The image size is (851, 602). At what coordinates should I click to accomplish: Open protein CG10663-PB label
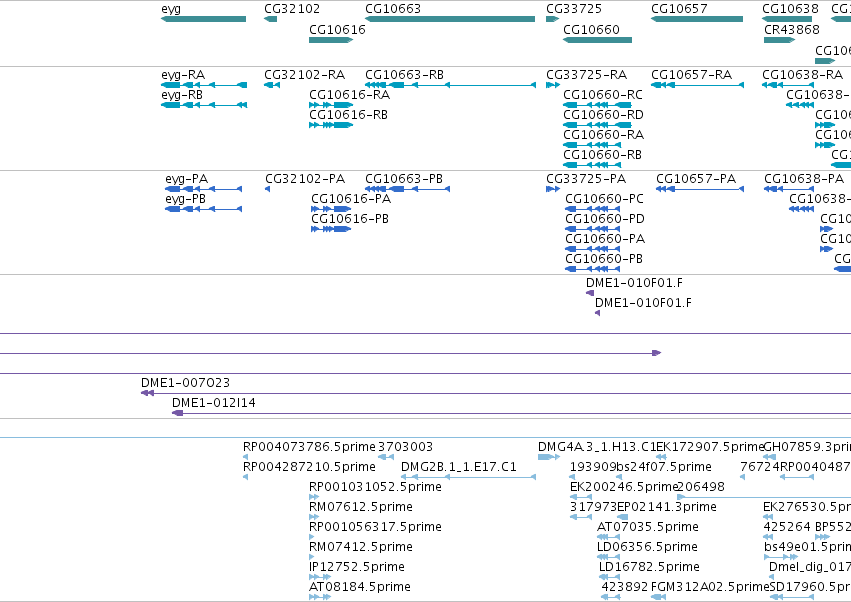coord(404,179)
